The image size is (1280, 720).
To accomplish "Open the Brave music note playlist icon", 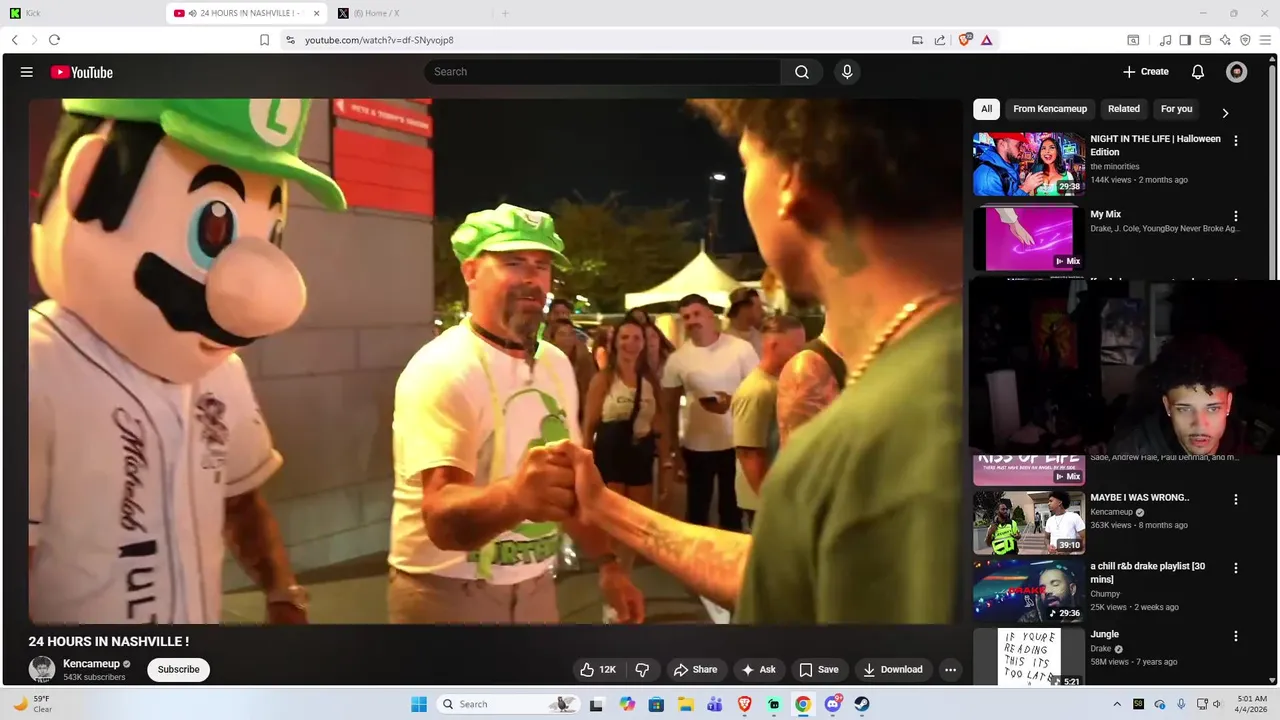I will [x=1165, y=40].
